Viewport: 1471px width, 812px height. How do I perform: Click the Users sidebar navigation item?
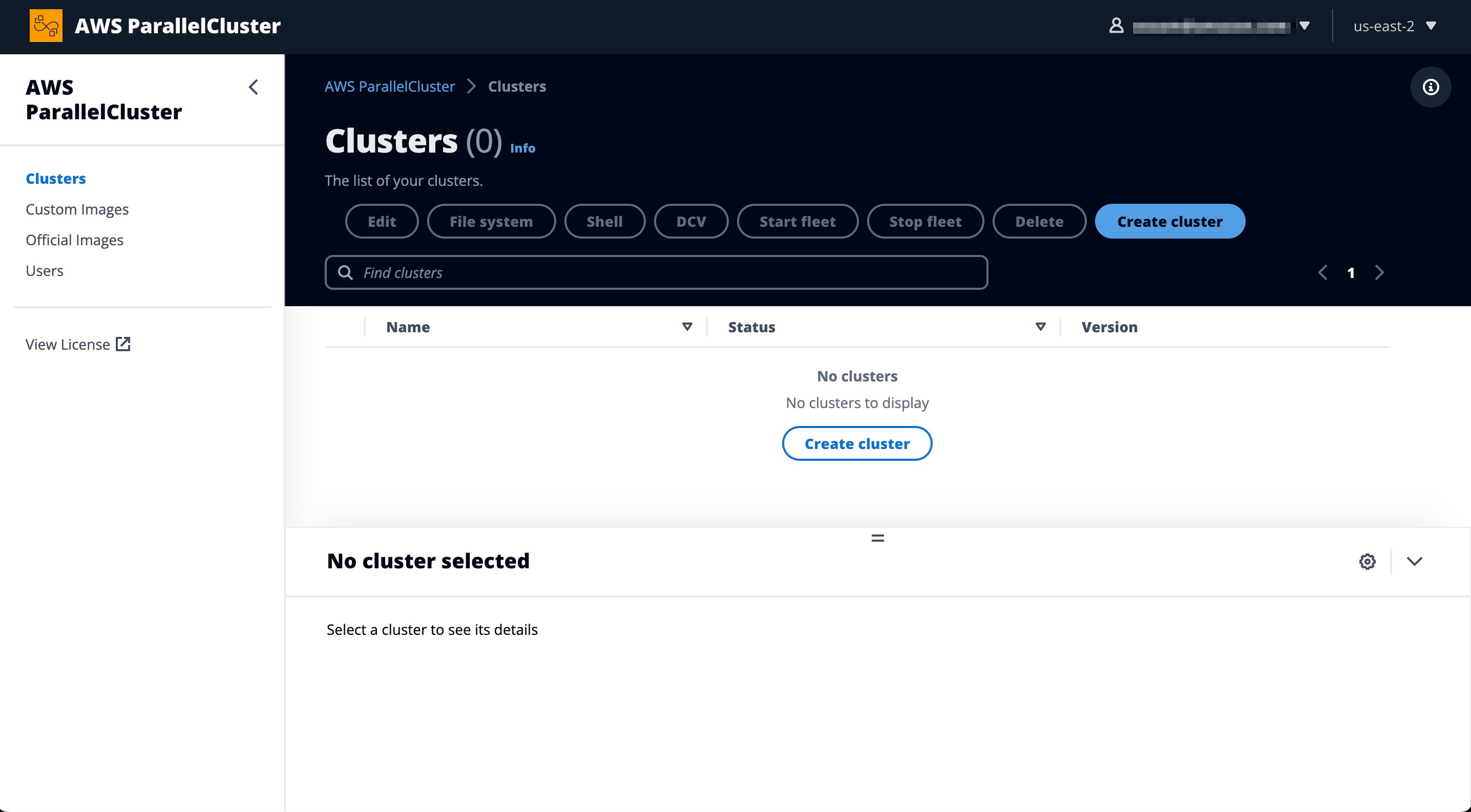pos(44,270)
